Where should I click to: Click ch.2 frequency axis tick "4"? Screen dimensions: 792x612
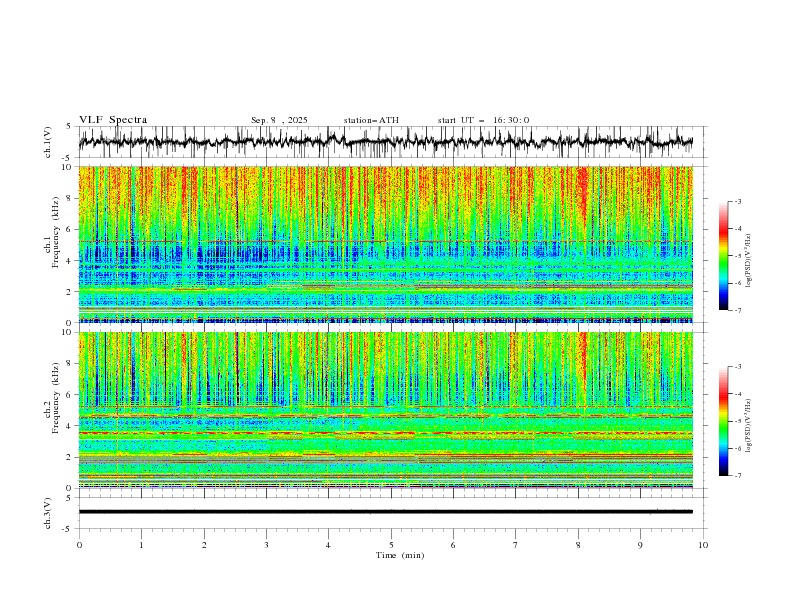70,426
